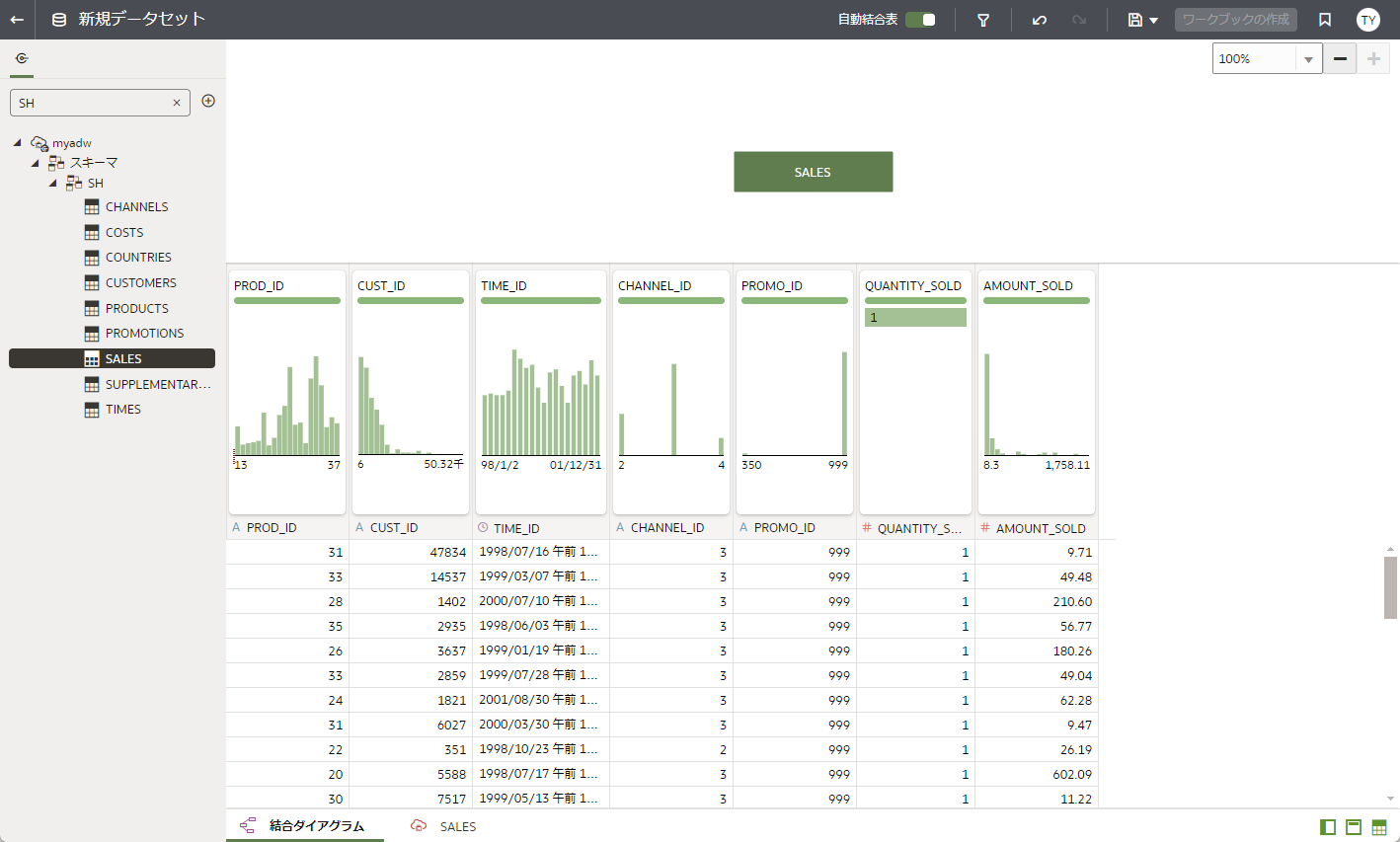This screenshot has height=842, width=1400.
Task: Click the QUANTITY_SOLD value 1 bar
Action: click(915, 317)
